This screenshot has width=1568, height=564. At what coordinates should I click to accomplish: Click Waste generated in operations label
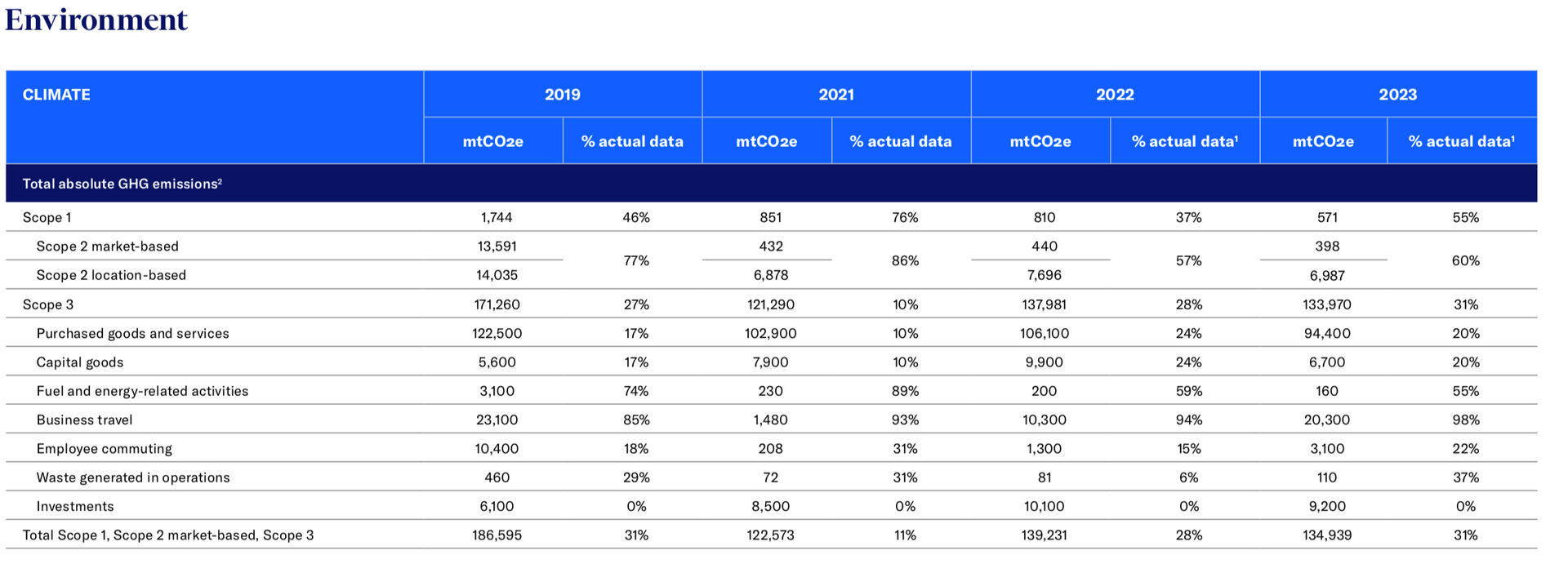pos(133,477)
